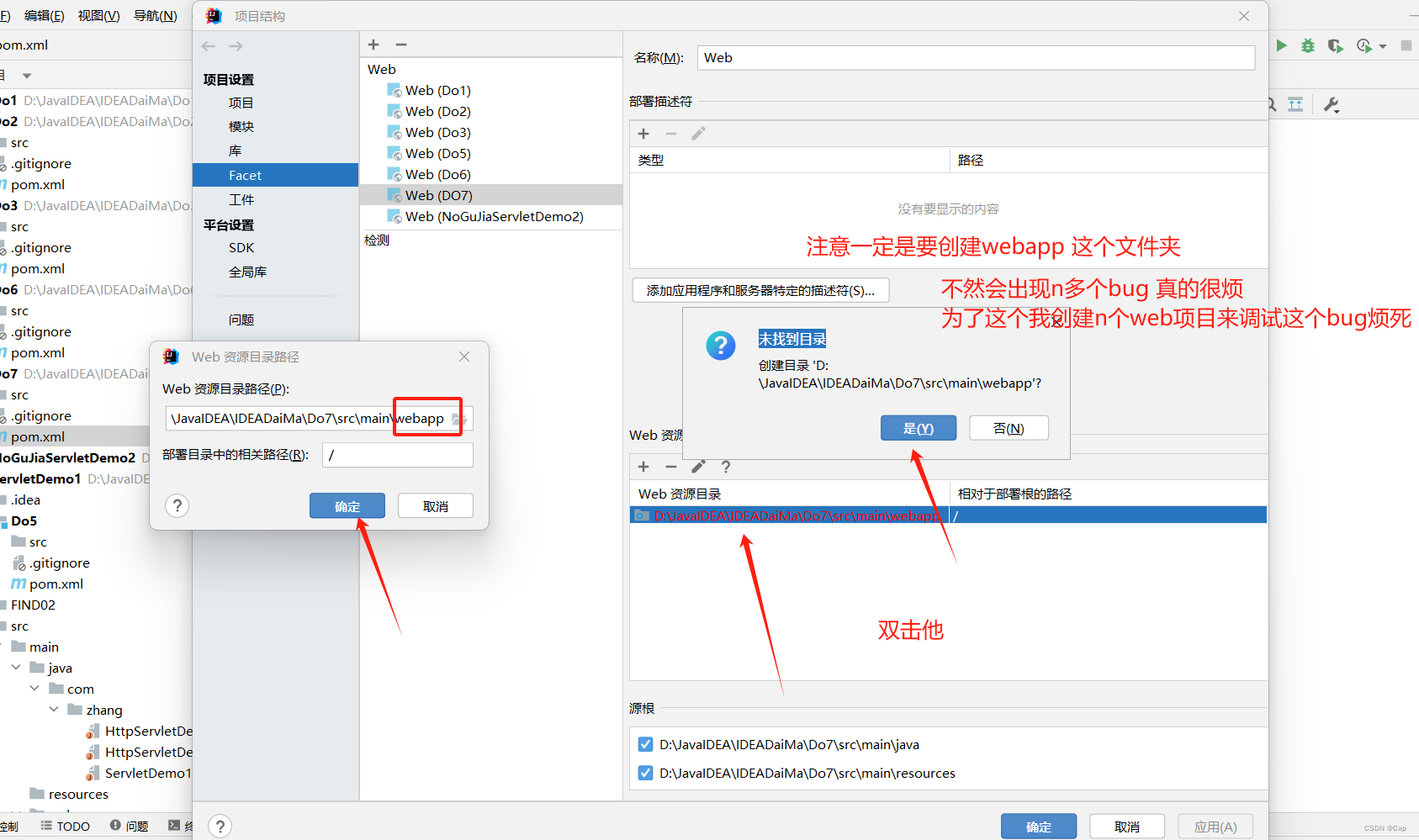
Task: Select Facet in project settings sidebar
Action: [x=276, y=175]
